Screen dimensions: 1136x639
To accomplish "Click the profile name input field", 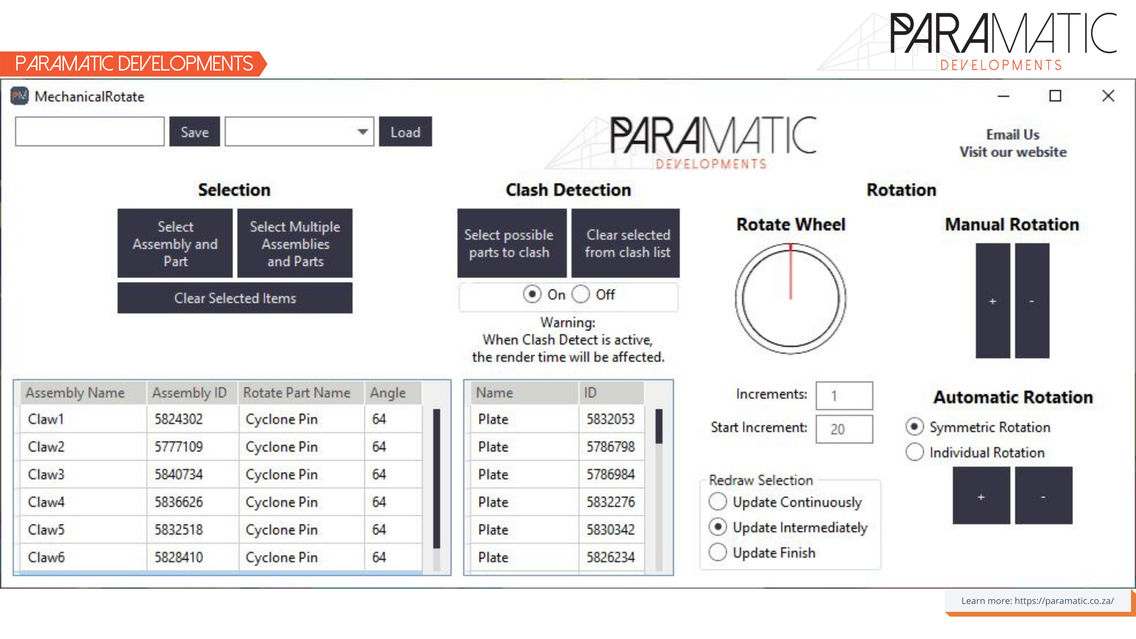I will 90,132.
